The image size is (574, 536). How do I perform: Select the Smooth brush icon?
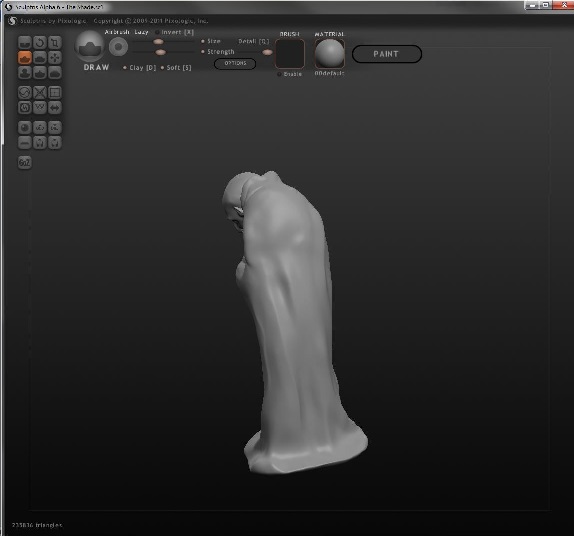tap(55, 72)
